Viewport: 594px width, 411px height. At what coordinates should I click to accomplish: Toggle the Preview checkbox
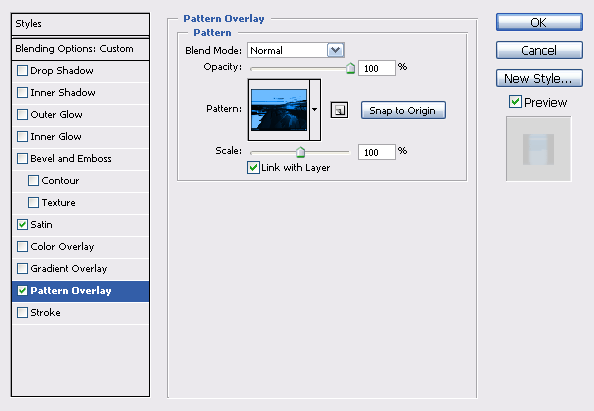pos(515,102)
